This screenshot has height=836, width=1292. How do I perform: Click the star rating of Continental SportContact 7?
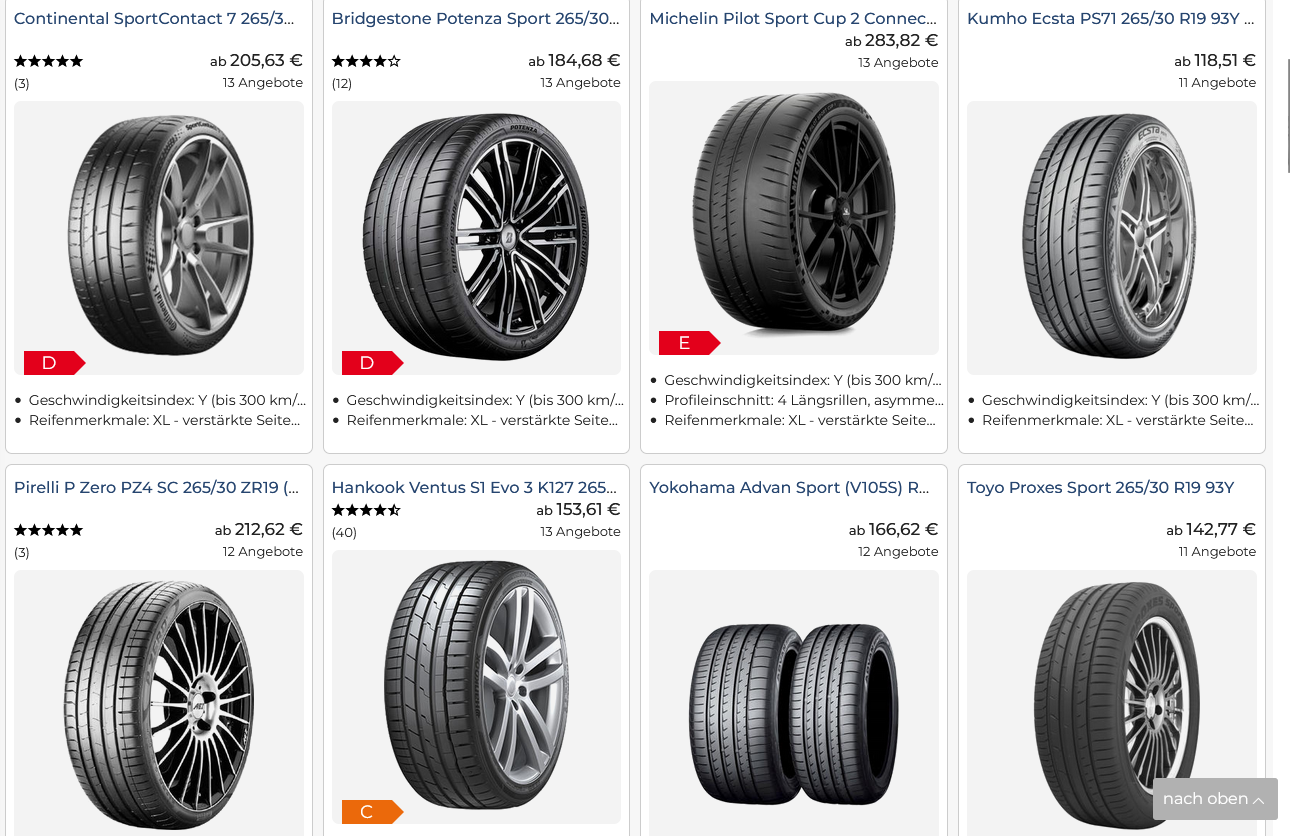[x=48, y=61]
